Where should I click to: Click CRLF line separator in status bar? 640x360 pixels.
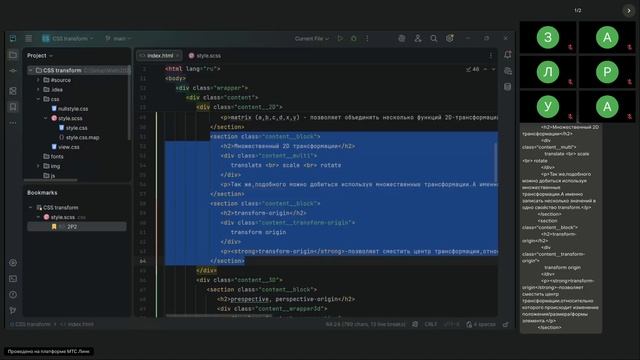431,324
